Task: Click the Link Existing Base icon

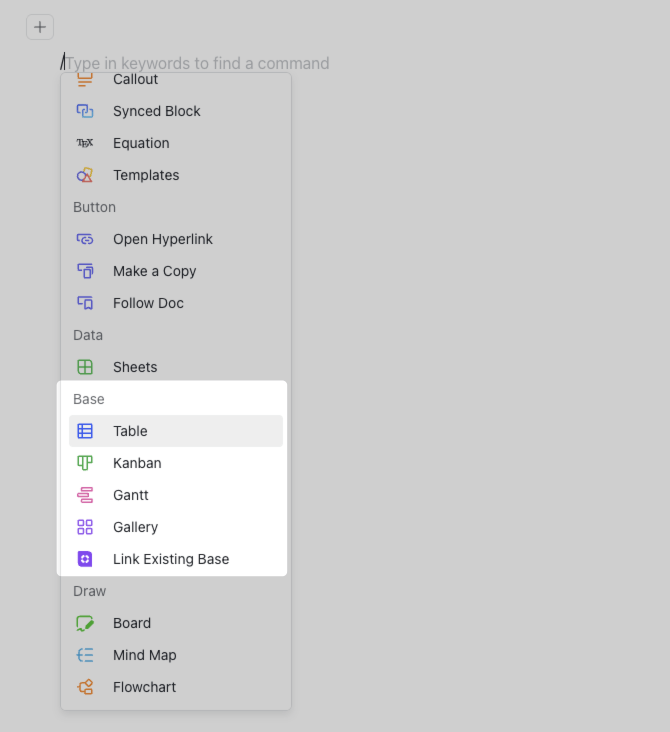Action: pos(85,559)
